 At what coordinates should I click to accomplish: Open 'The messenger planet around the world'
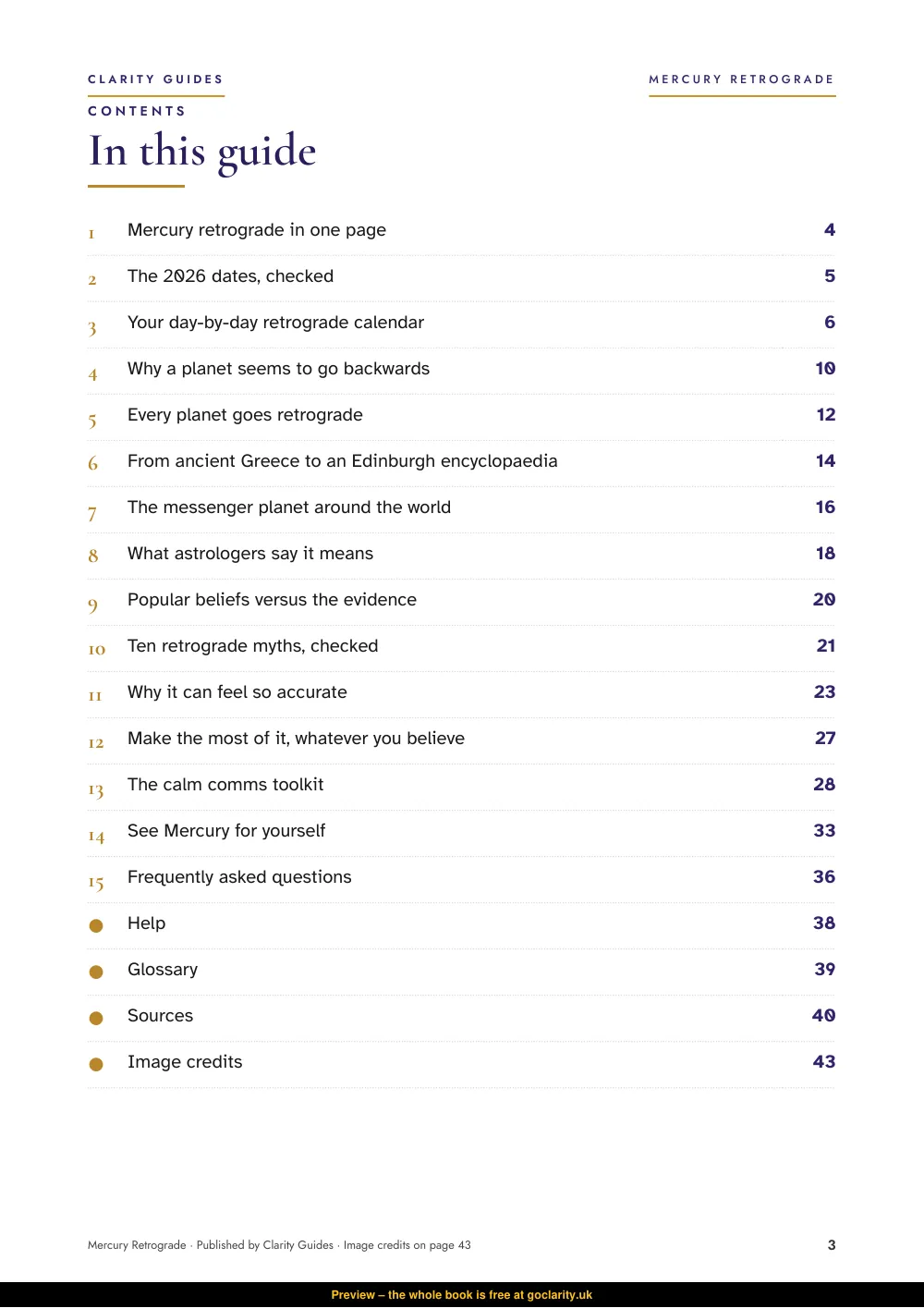coord(289,507)
